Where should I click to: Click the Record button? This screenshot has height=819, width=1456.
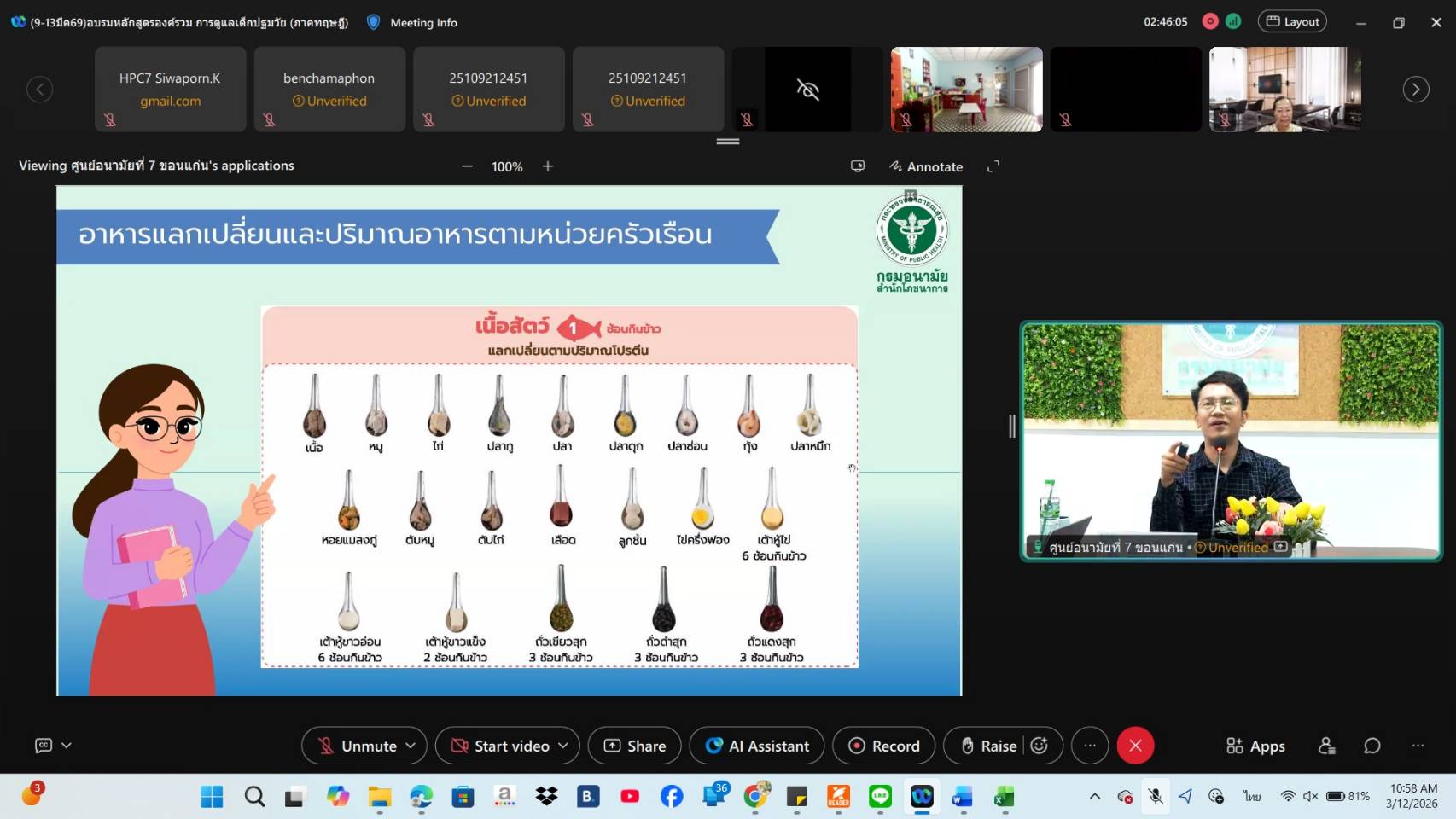883,746
